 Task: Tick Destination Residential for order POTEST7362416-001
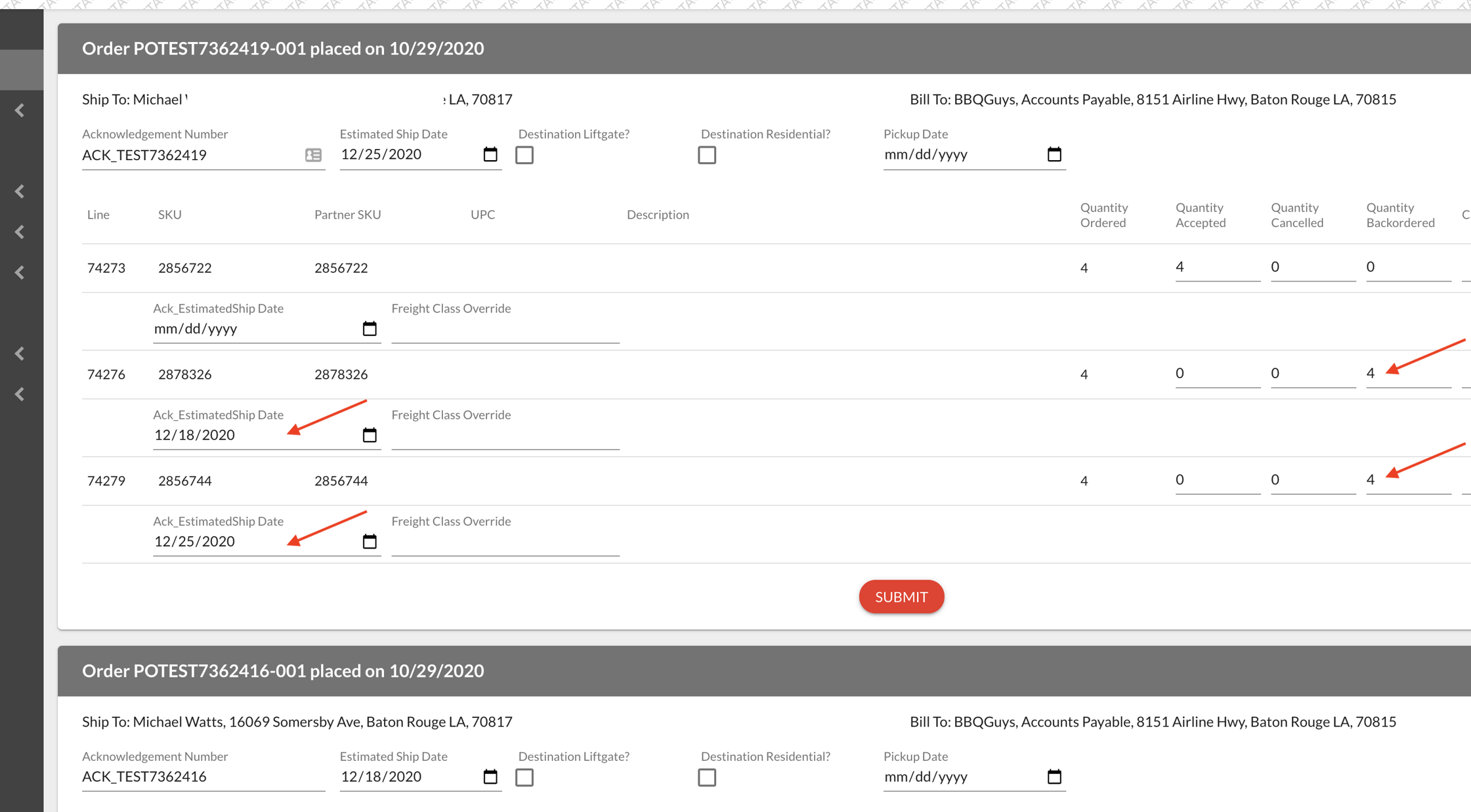pos(707,777)
